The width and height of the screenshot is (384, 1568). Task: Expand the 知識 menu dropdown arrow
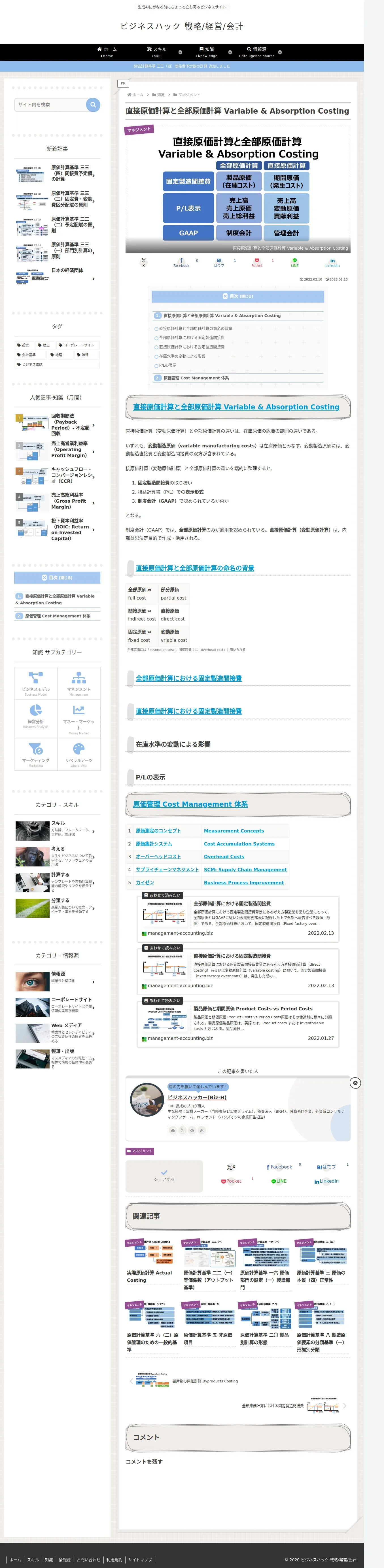tap(230, 52)
